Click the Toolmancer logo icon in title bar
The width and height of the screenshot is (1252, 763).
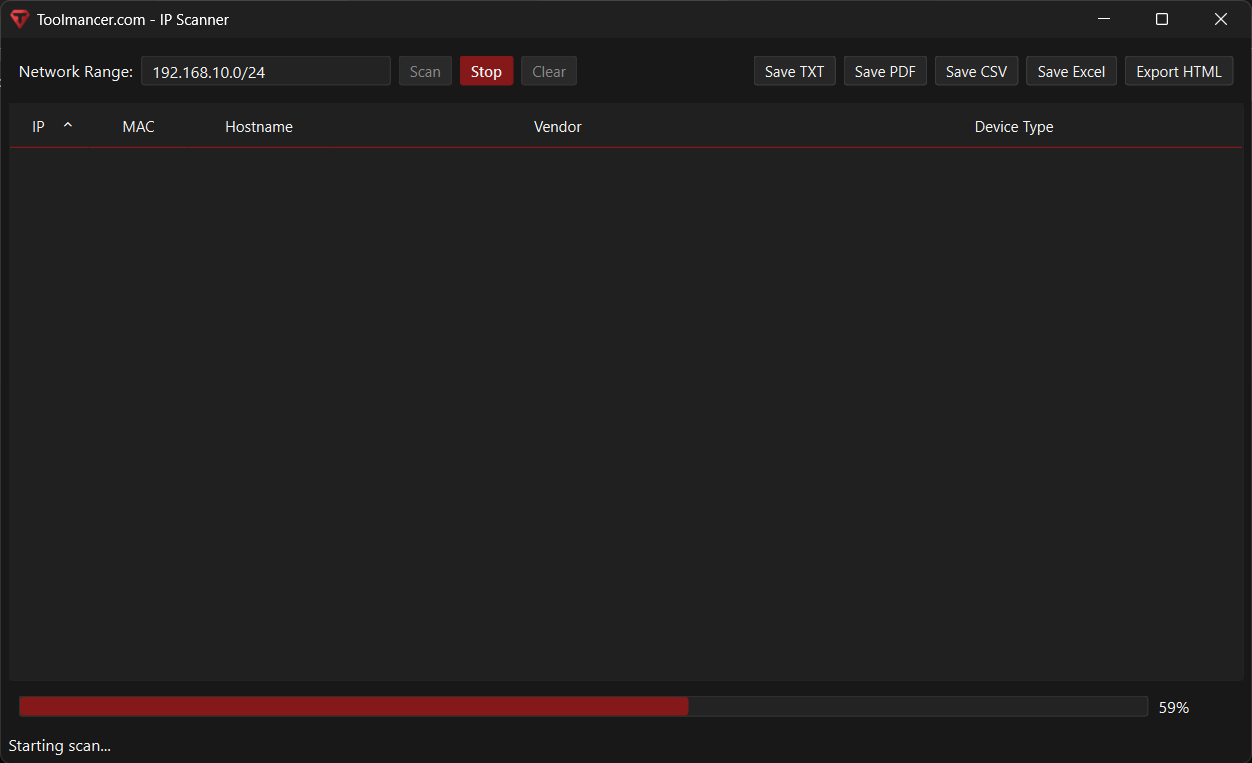click(x=19, y=19)
